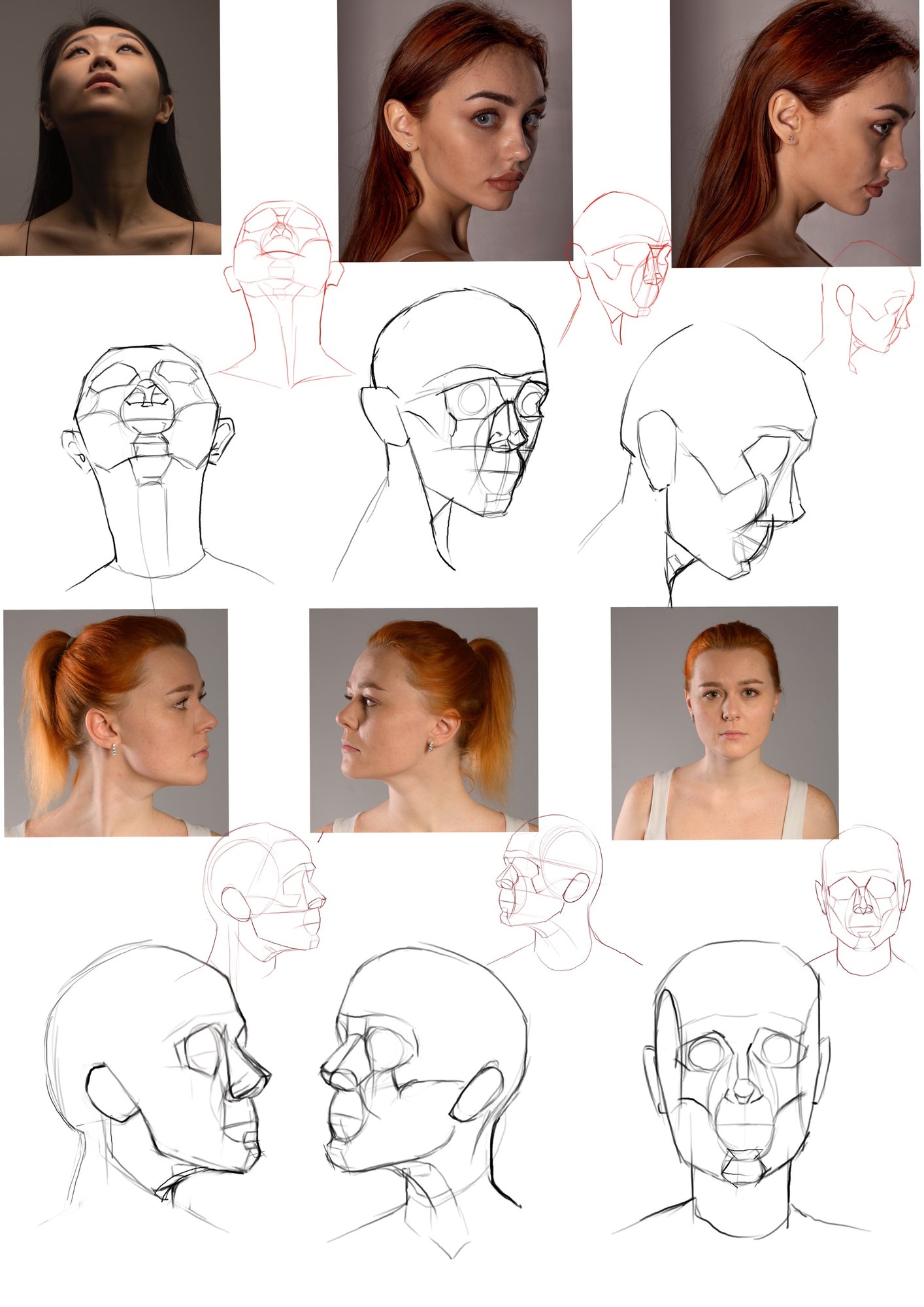The image size is (924, 1307).
Task: Select the three-quarter view photo with long red hair
Action: pyautogui.click(x=454, y=130)
